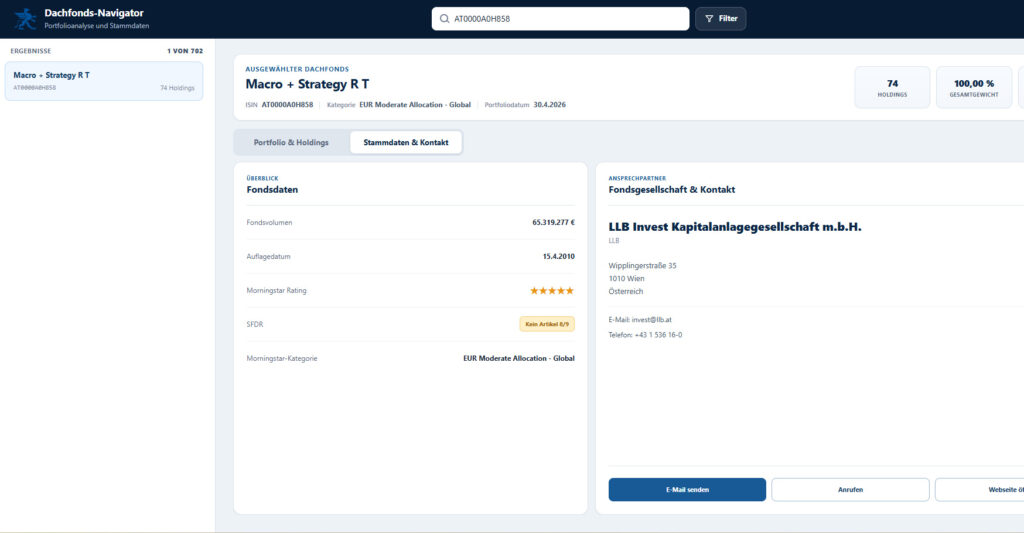Click the Kein Artikel 8/9 badge
The height and width of the screenshot is (533, 1024).
tap(547, 324)
